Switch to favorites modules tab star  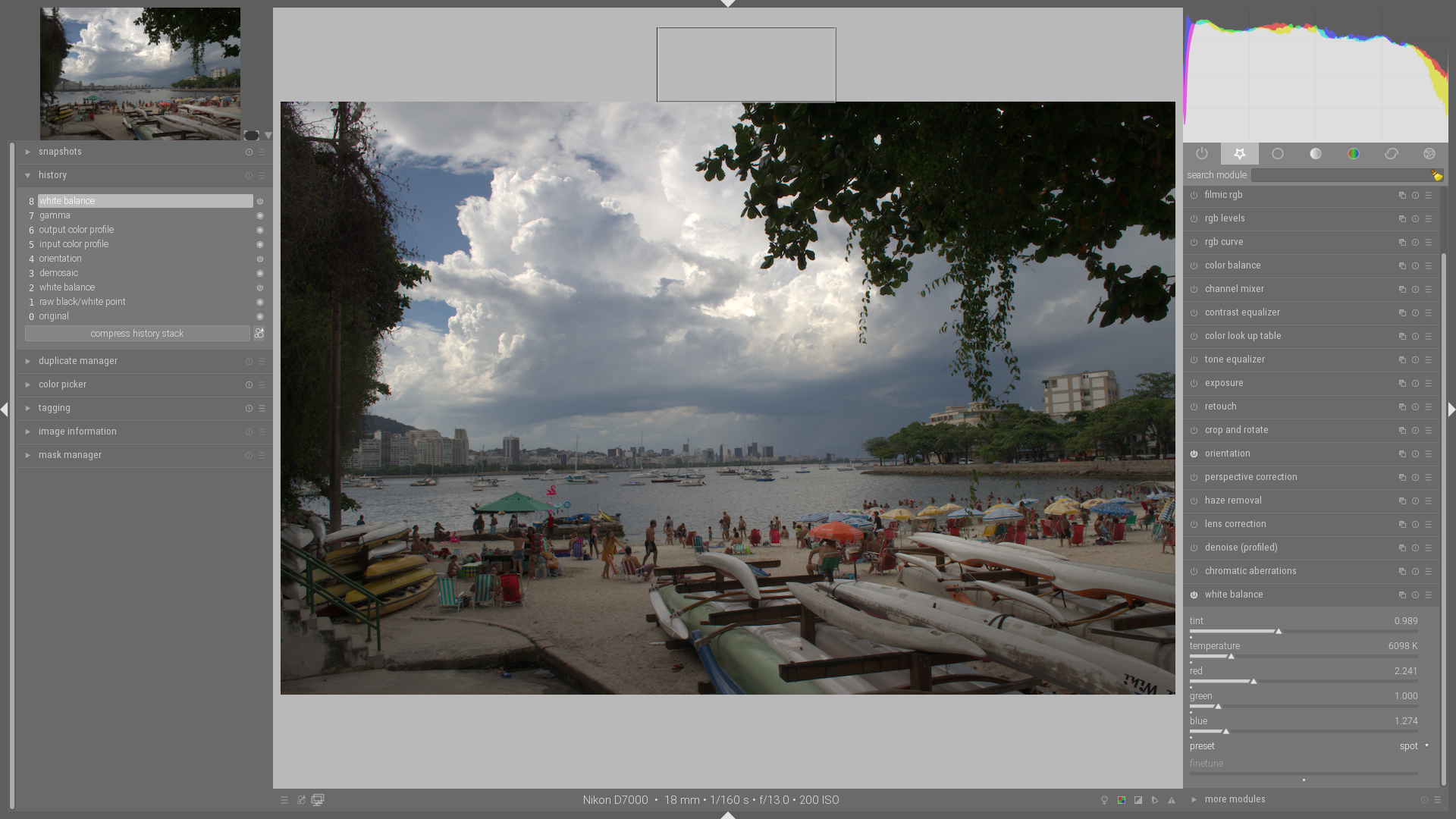click(x=1240, y=154)
